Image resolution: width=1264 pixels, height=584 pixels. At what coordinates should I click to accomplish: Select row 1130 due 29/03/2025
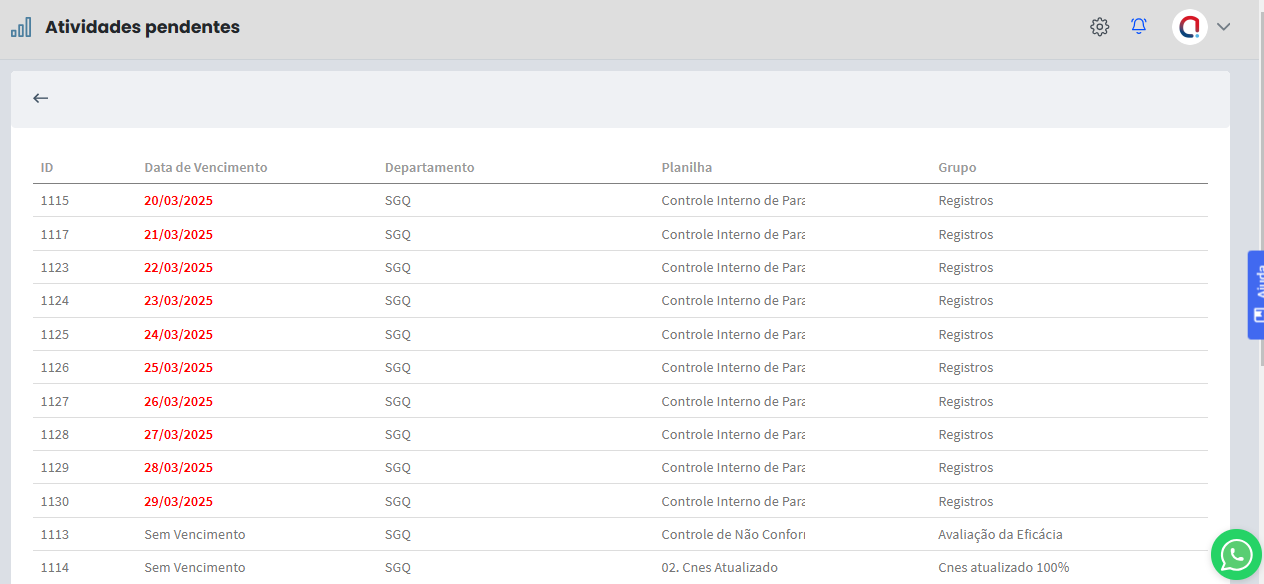point(55,502)
